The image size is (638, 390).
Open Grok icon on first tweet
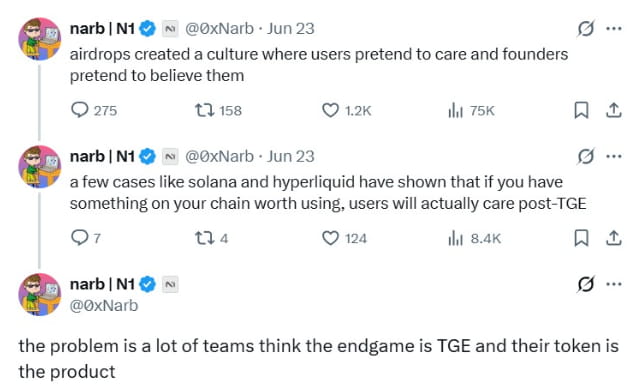pyautogui.click(x=586, y=28)
